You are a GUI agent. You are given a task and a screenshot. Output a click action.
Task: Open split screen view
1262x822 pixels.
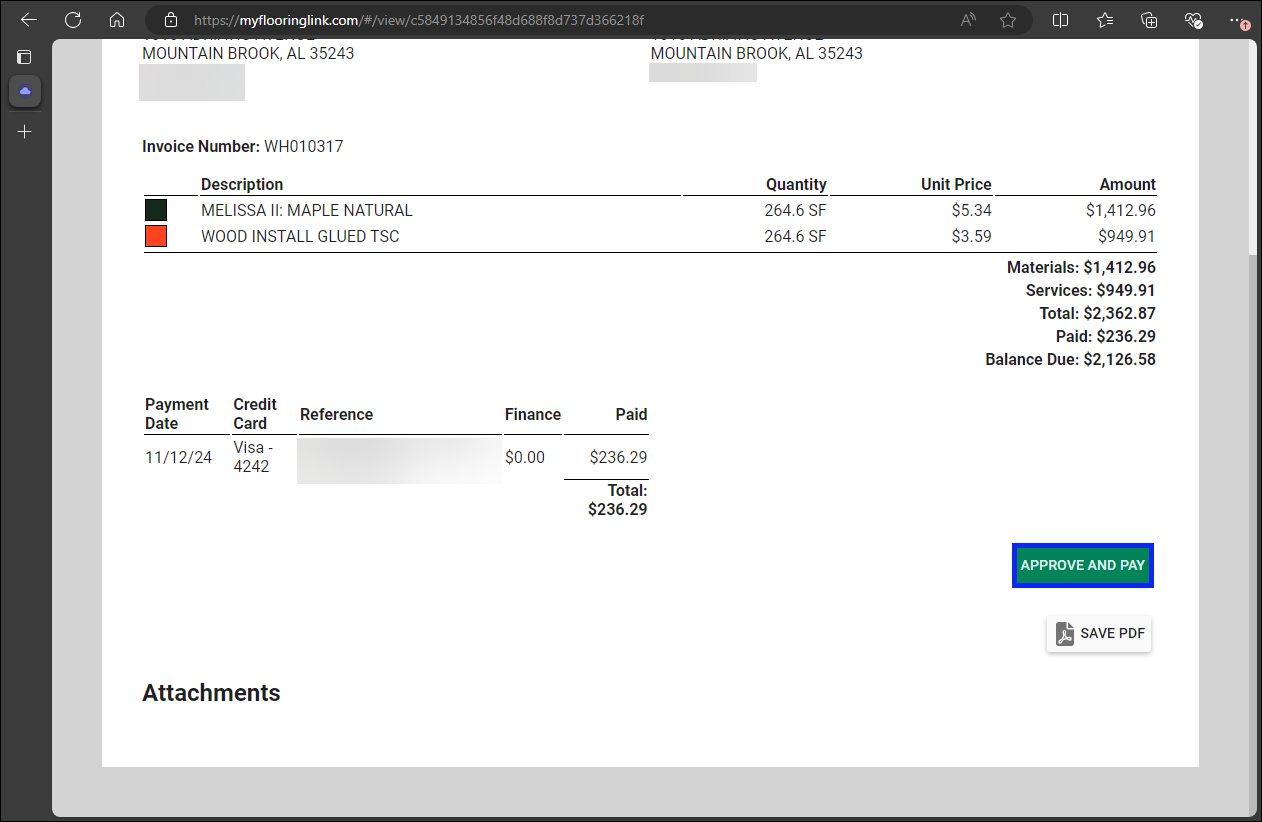coord(1061,20)
